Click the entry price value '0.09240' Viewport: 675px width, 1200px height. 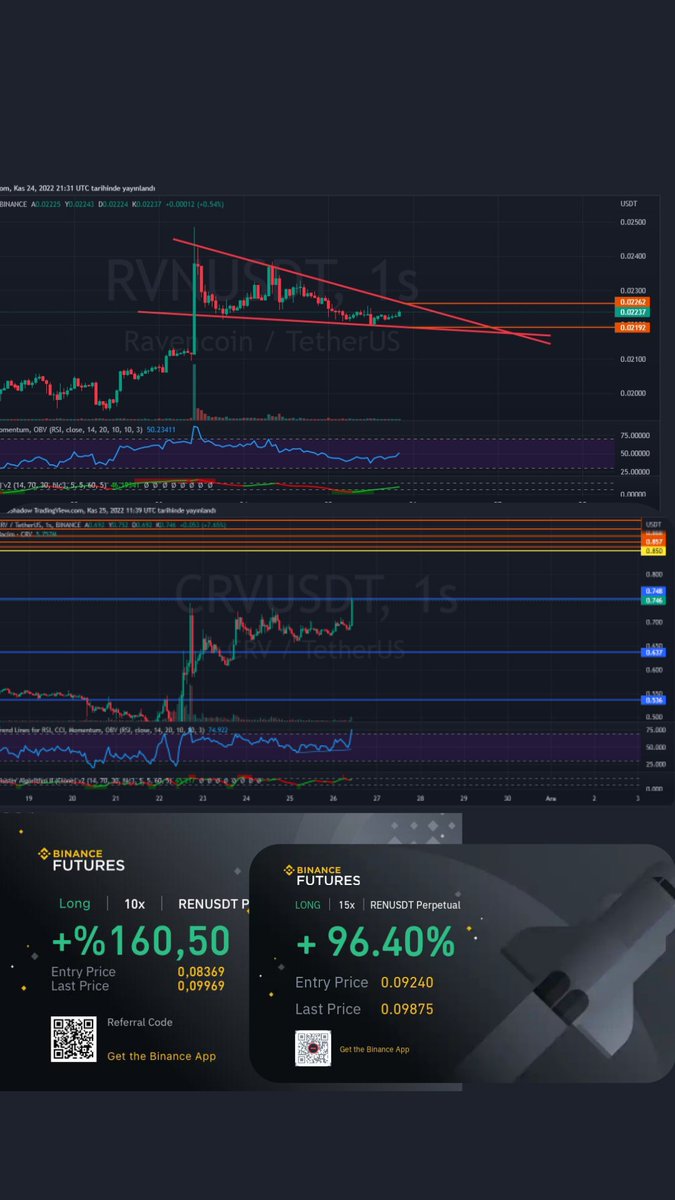[x=407, y=983]
